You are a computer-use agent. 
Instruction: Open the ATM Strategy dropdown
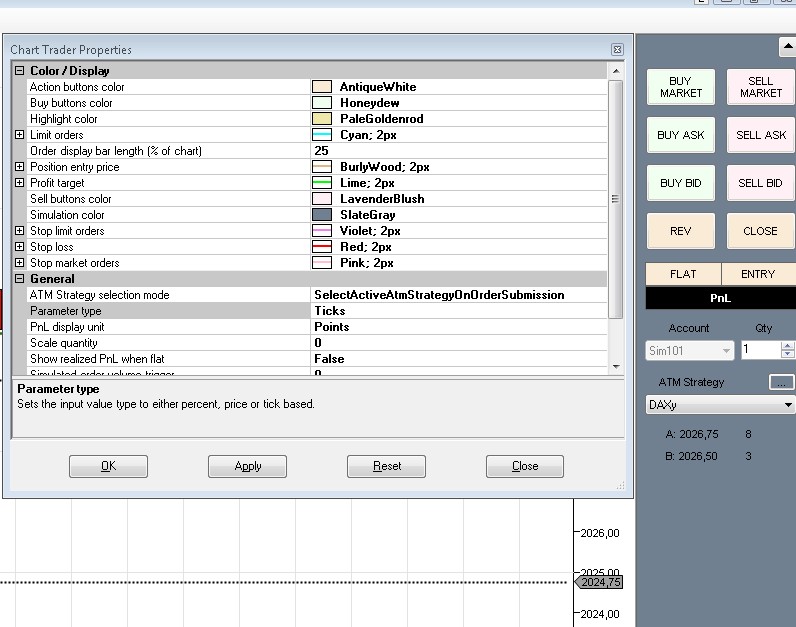click(x=788, y=405)
